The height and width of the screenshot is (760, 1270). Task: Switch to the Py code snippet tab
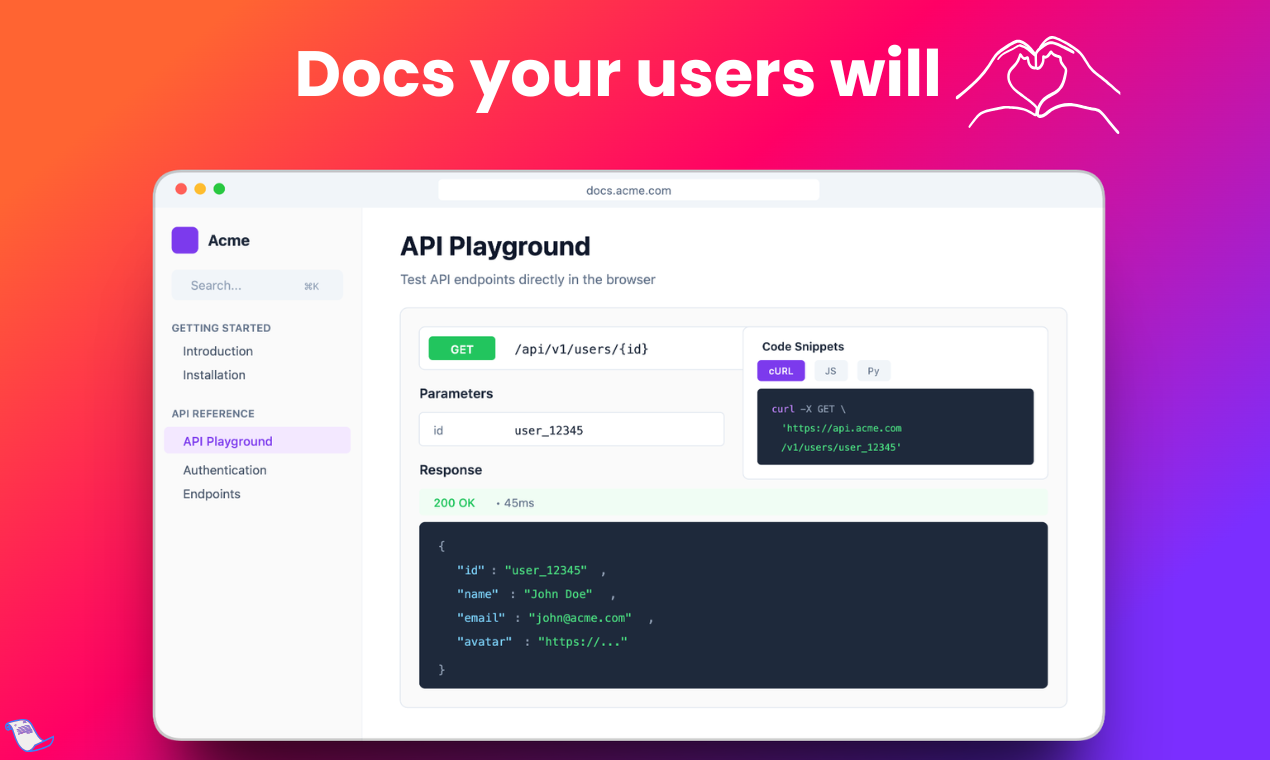873,370
